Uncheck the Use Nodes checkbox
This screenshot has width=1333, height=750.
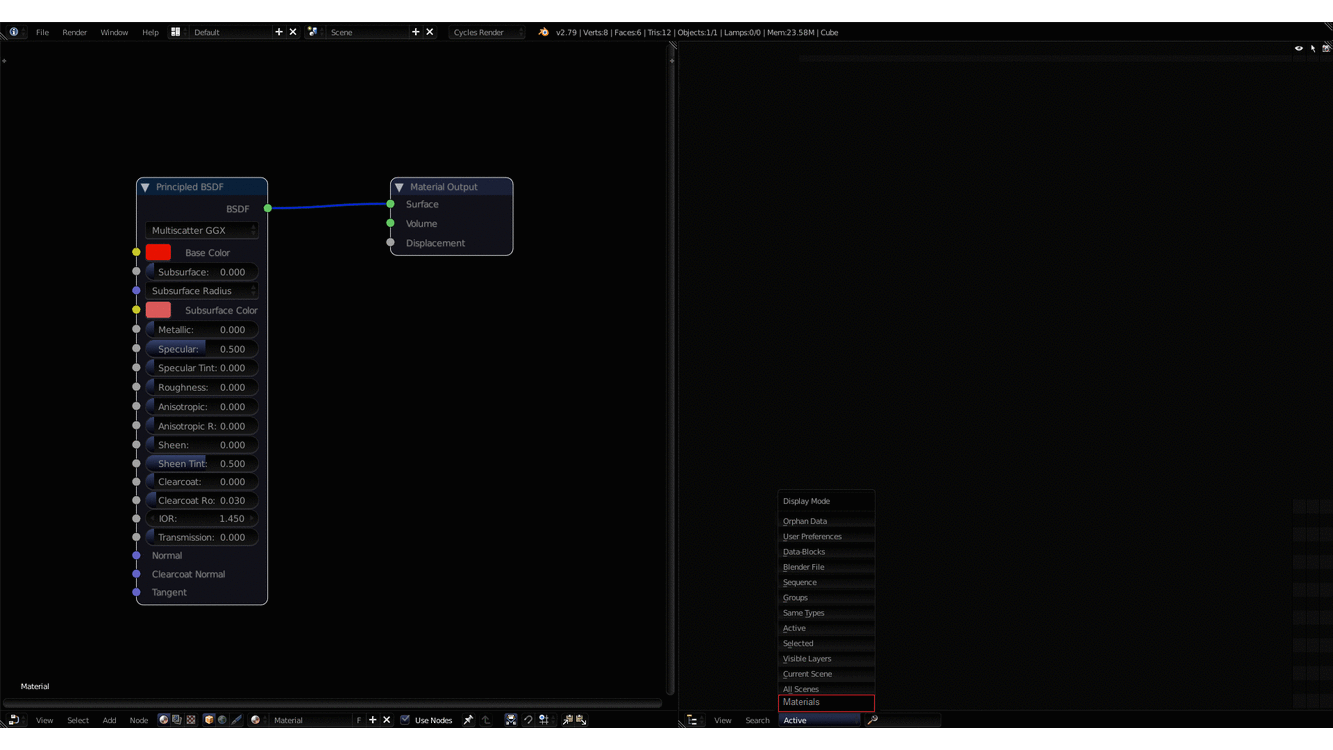(405, 720)
